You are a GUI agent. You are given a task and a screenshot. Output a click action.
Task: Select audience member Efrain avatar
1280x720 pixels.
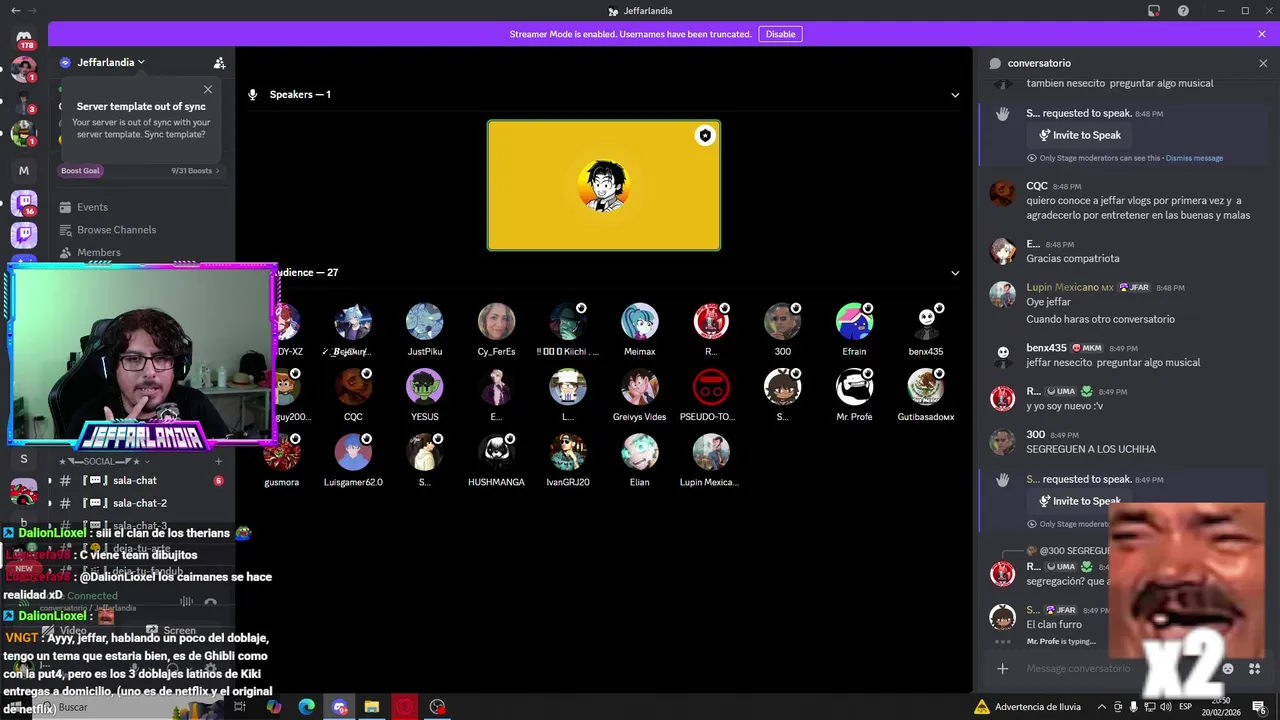point(855,322)
